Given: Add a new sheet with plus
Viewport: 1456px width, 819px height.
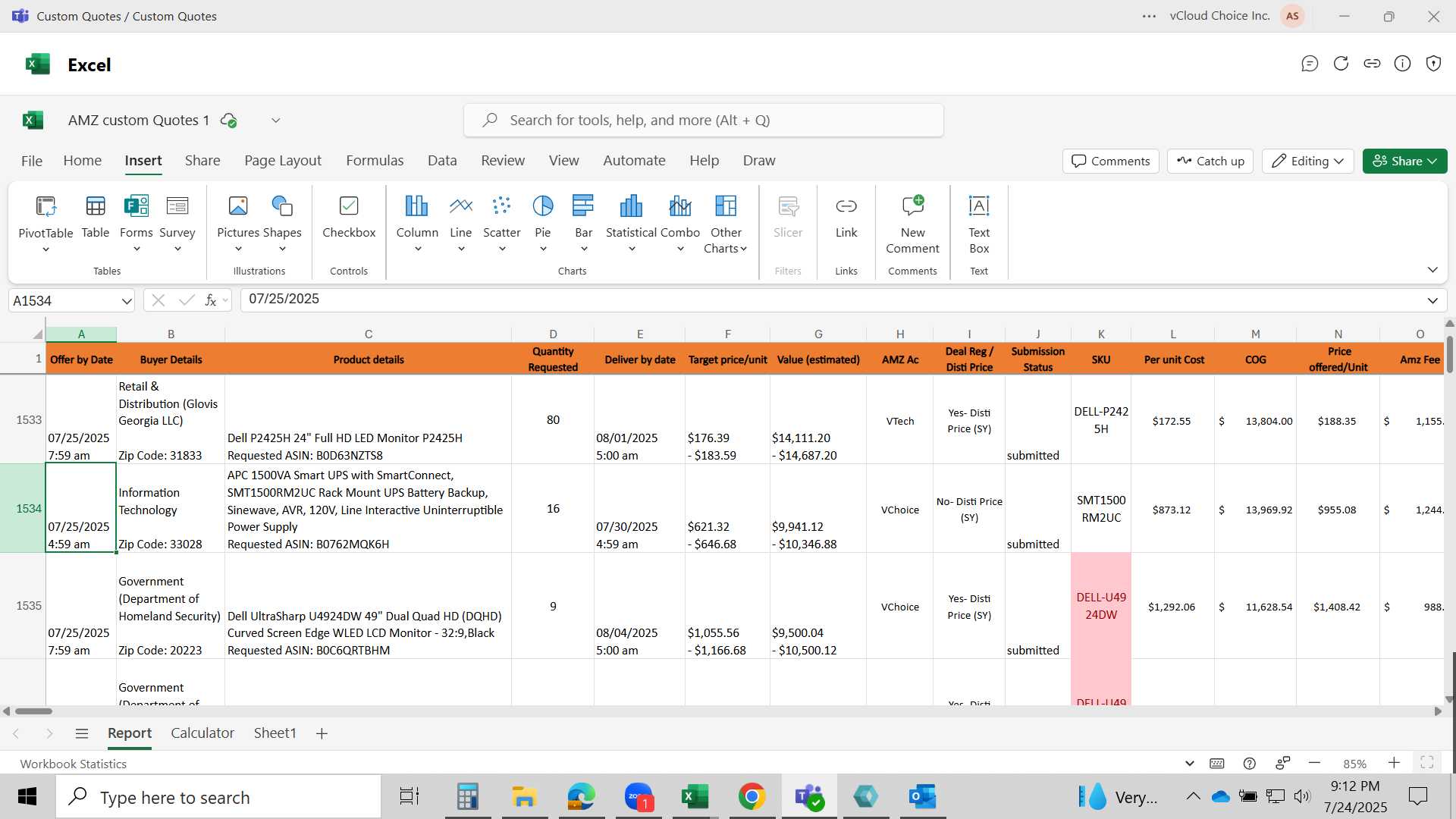Looking at the screenshot, I should [x=322, y=733].
